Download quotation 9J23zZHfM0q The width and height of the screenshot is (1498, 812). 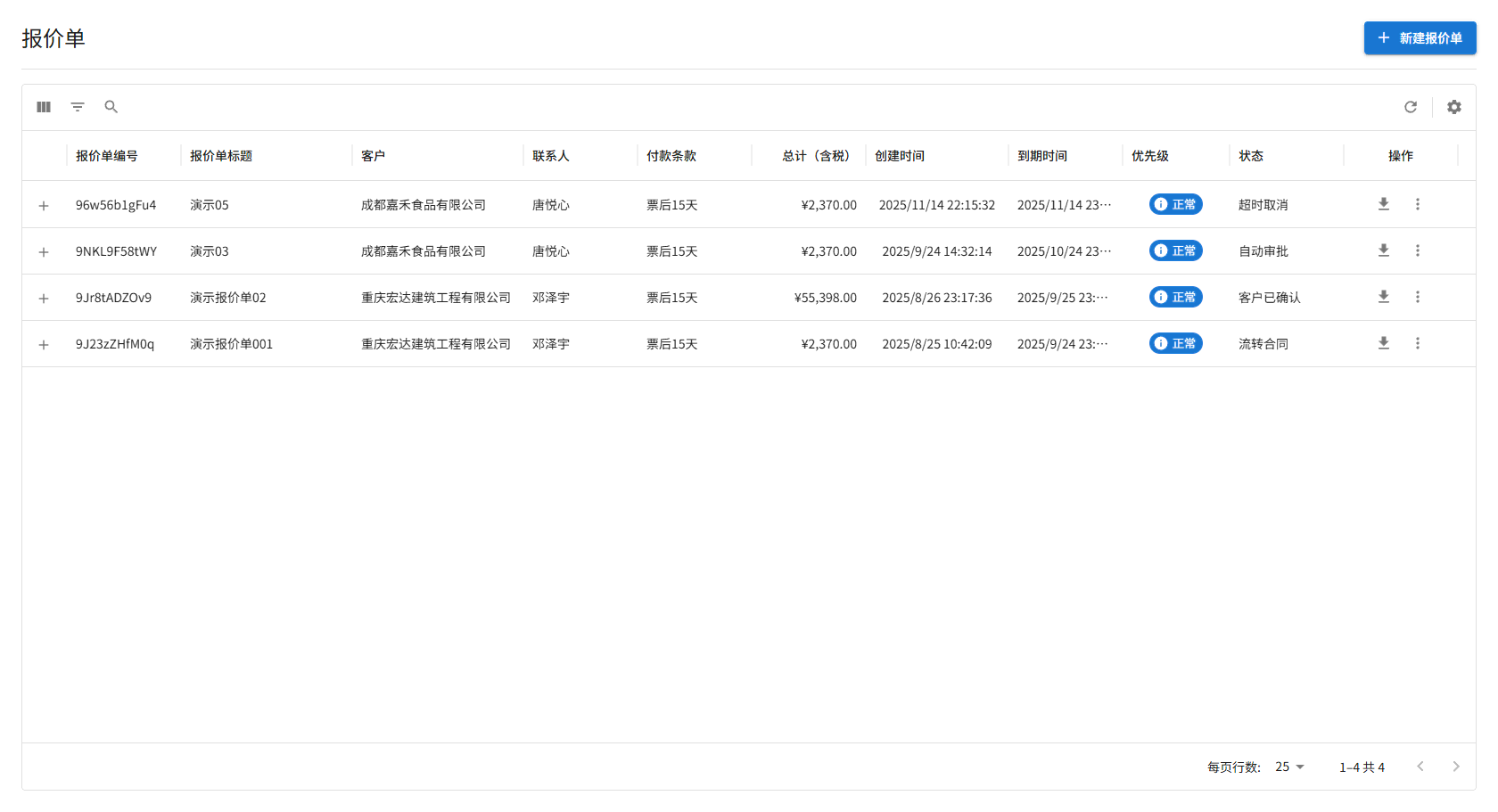click(1383, 343)
